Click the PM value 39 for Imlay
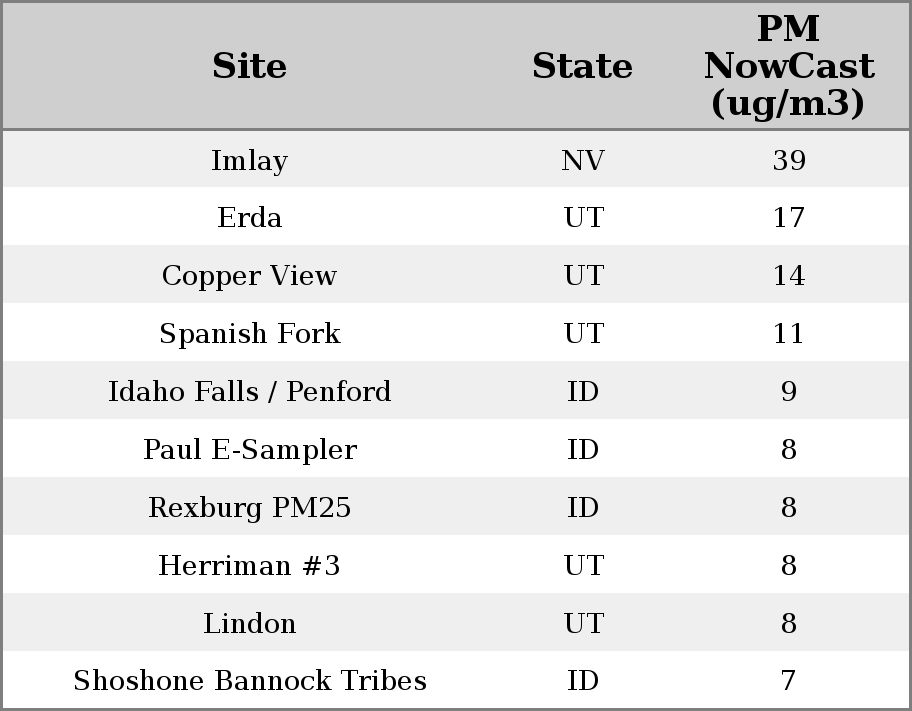The image size is (912, 711). coord(788,160)
